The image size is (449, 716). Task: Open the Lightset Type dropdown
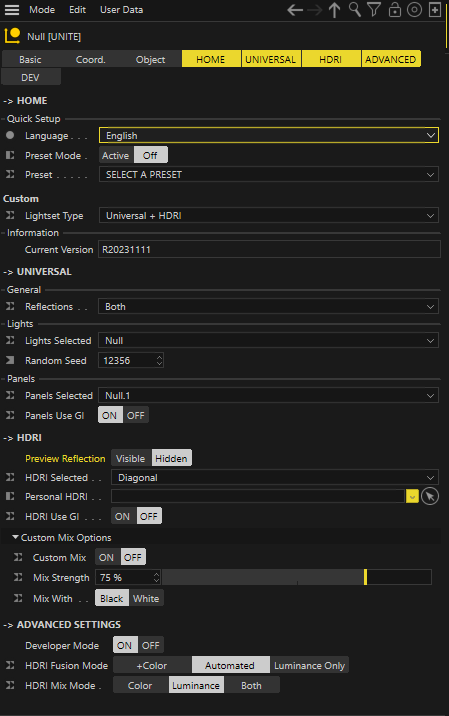269,216
